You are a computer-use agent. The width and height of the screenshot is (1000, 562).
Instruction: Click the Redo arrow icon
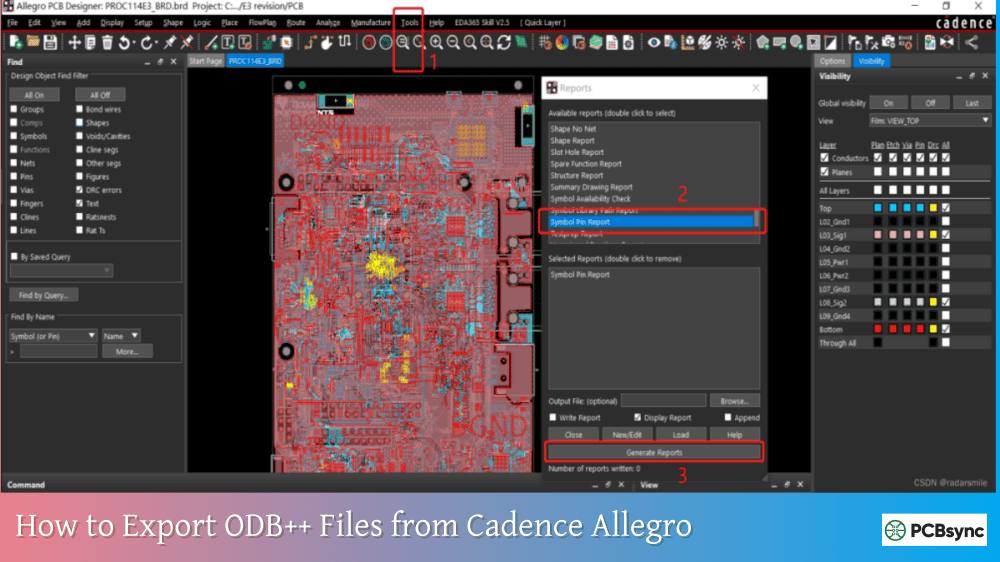[x=148, y=42]
